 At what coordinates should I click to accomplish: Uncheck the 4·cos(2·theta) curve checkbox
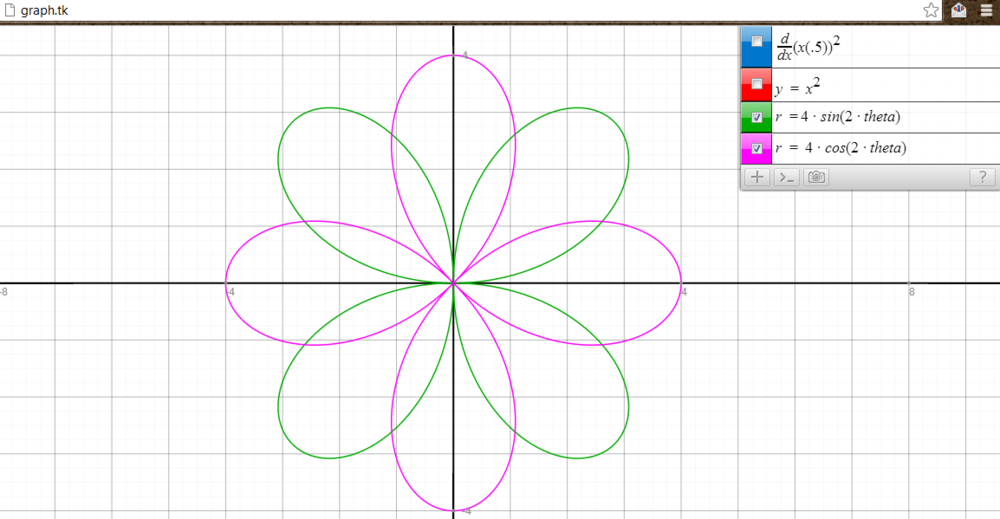point(757,148)
